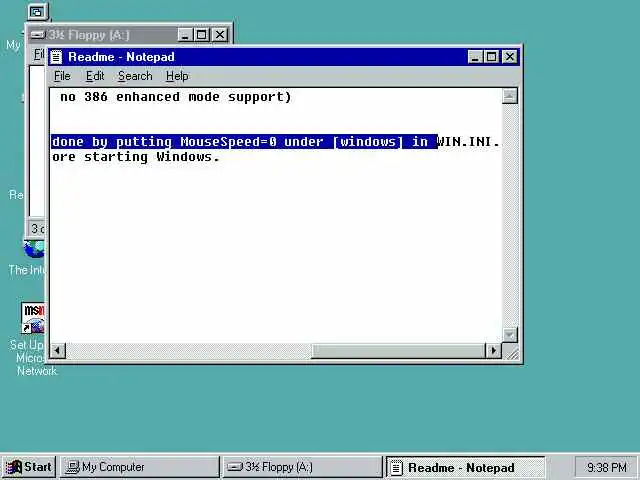Click the 9:38 PM taskbar clock

pyautogui.click(x=606, y=467)
